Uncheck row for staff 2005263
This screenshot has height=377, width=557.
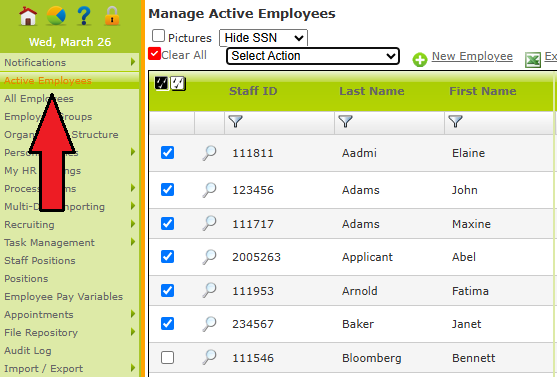[x=167, y=256]
